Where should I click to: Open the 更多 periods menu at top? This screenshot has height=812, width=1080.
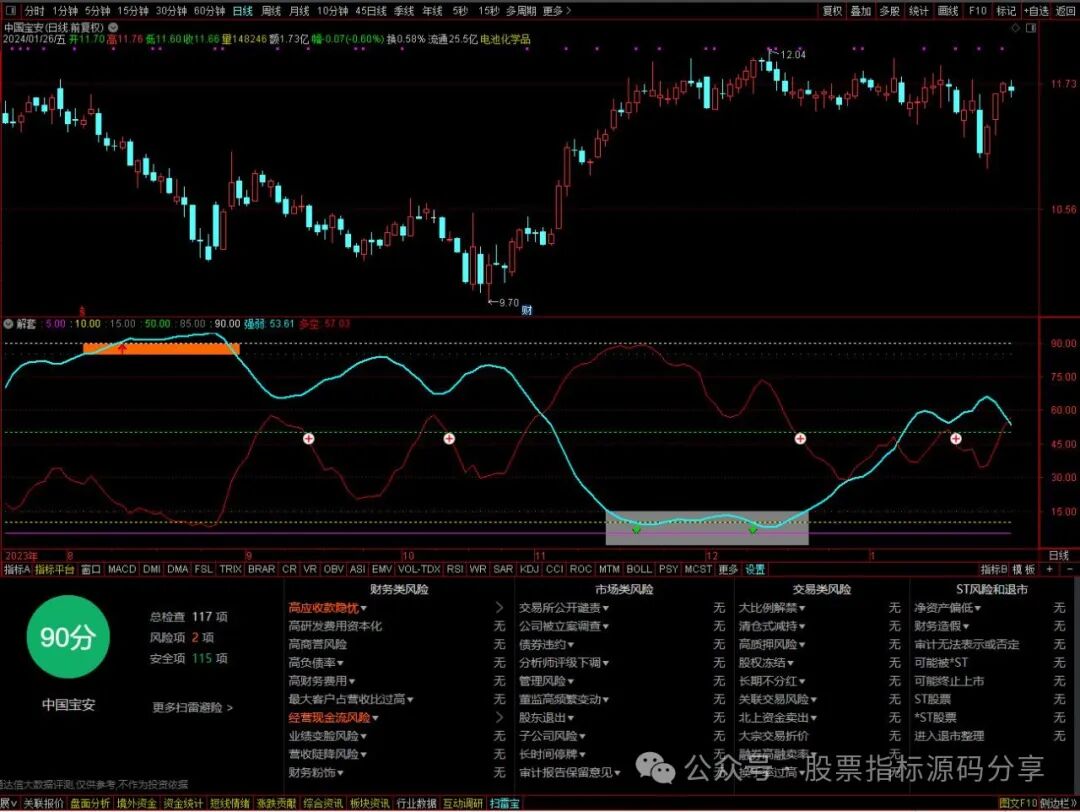(x=557, y=10)
